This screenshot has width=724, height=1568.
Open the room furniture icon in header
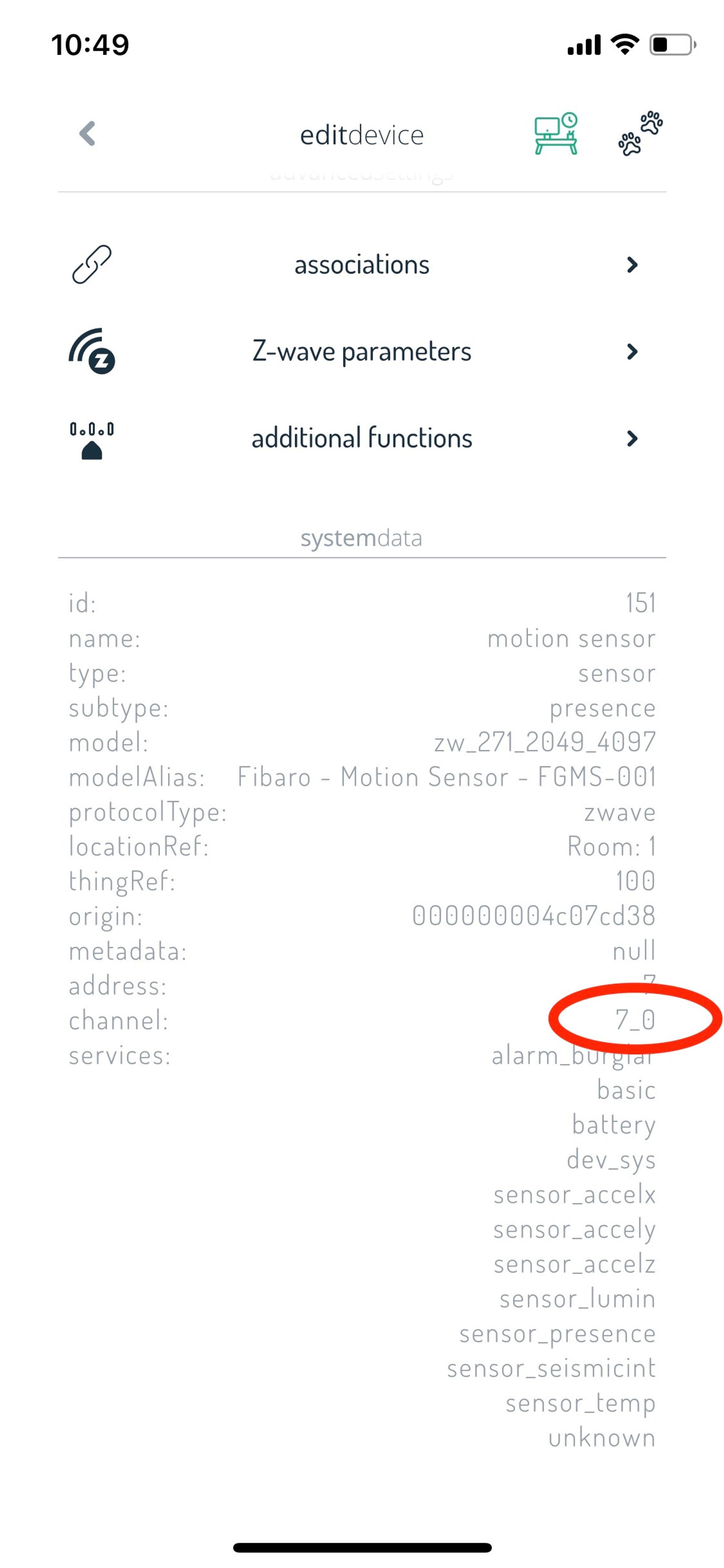555,133
